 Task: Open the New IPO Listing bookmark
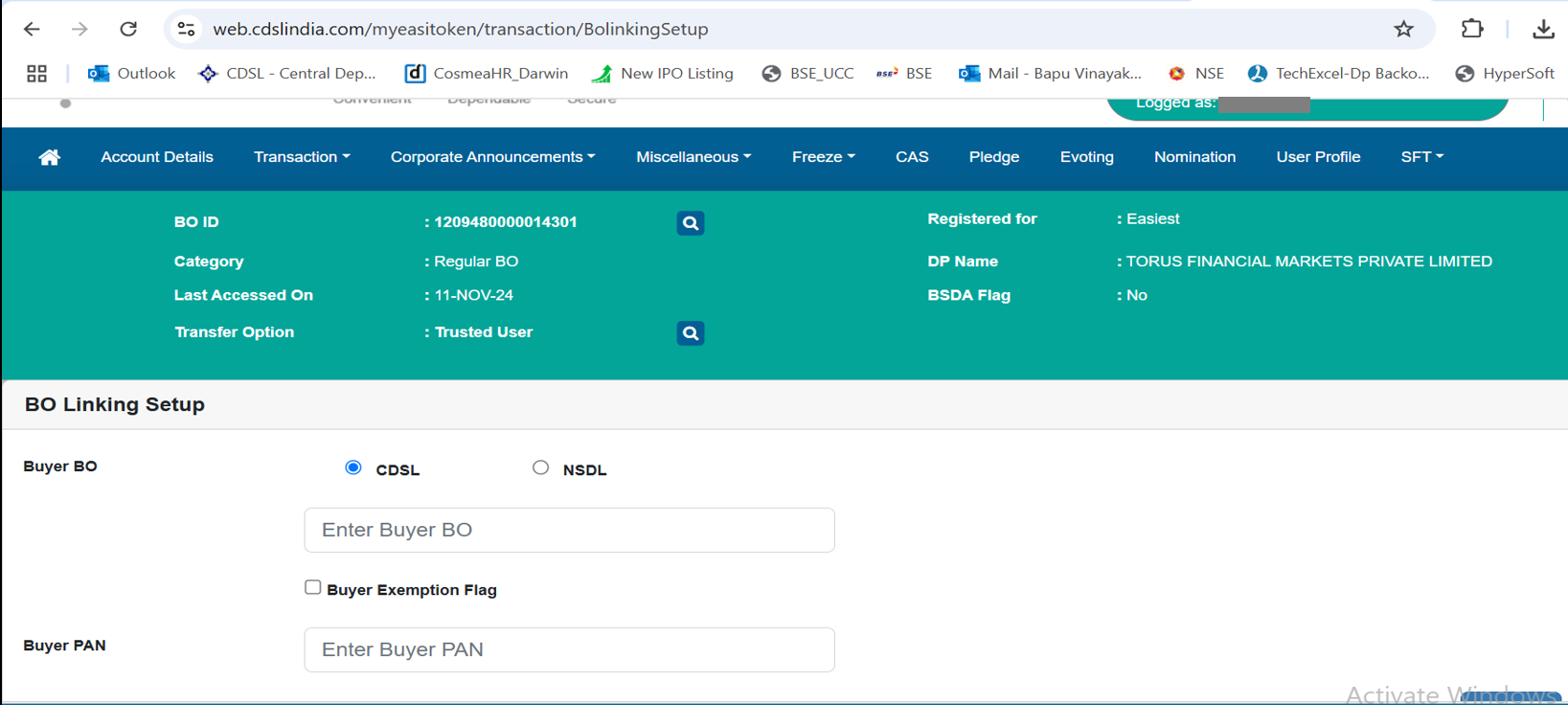(663, 74)
